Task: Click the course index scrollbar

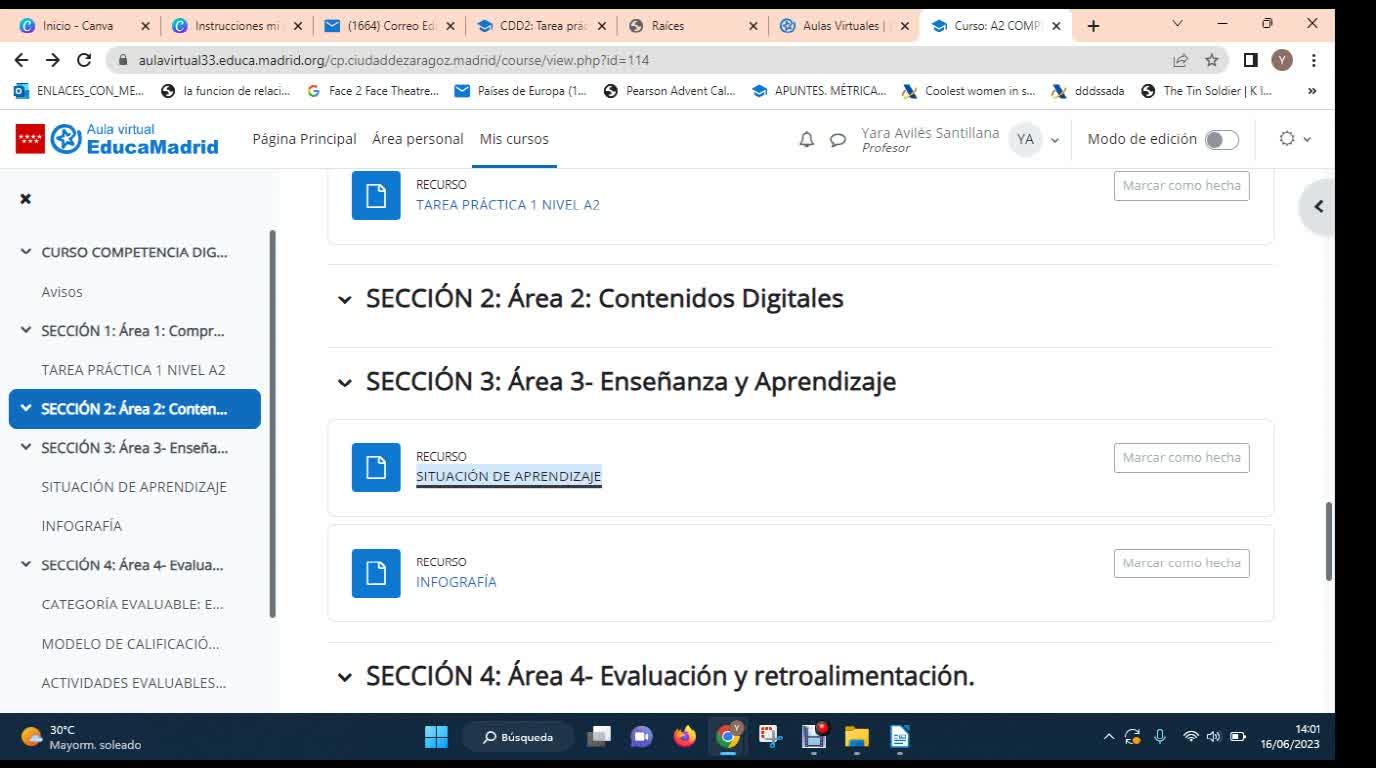Action: pos(272,424)
